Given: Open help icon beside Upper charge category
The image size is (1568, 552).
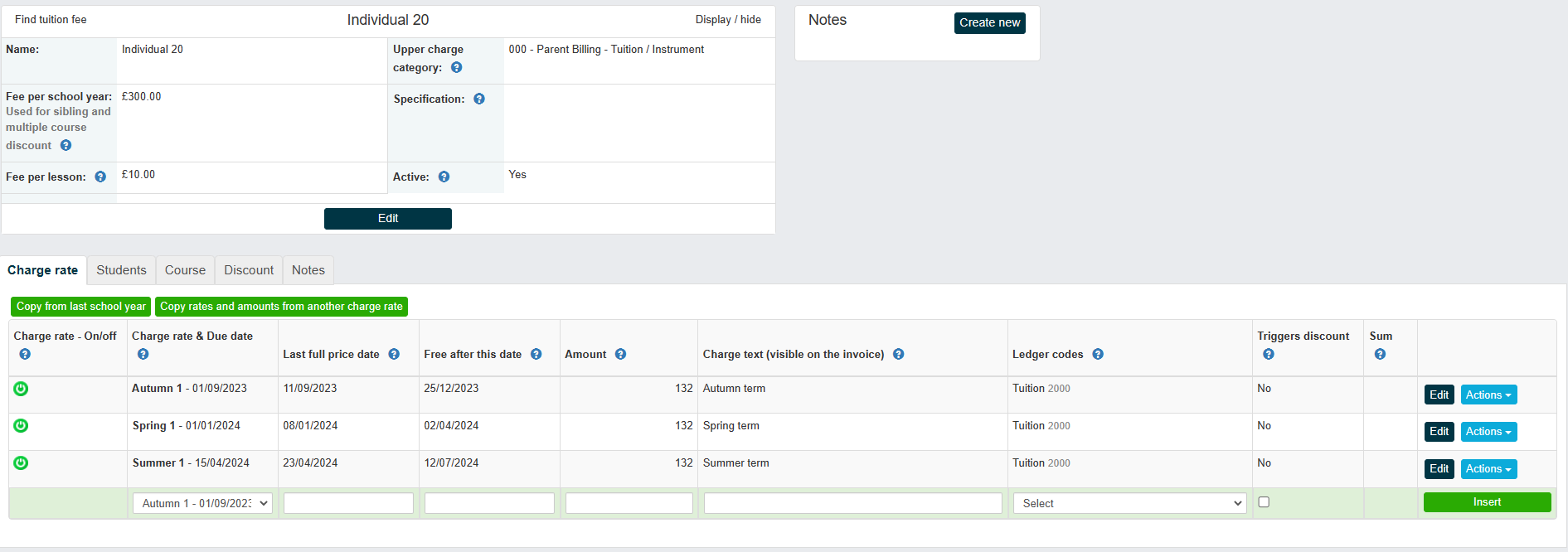Looking at the screenshot, I should coord(456,68).
